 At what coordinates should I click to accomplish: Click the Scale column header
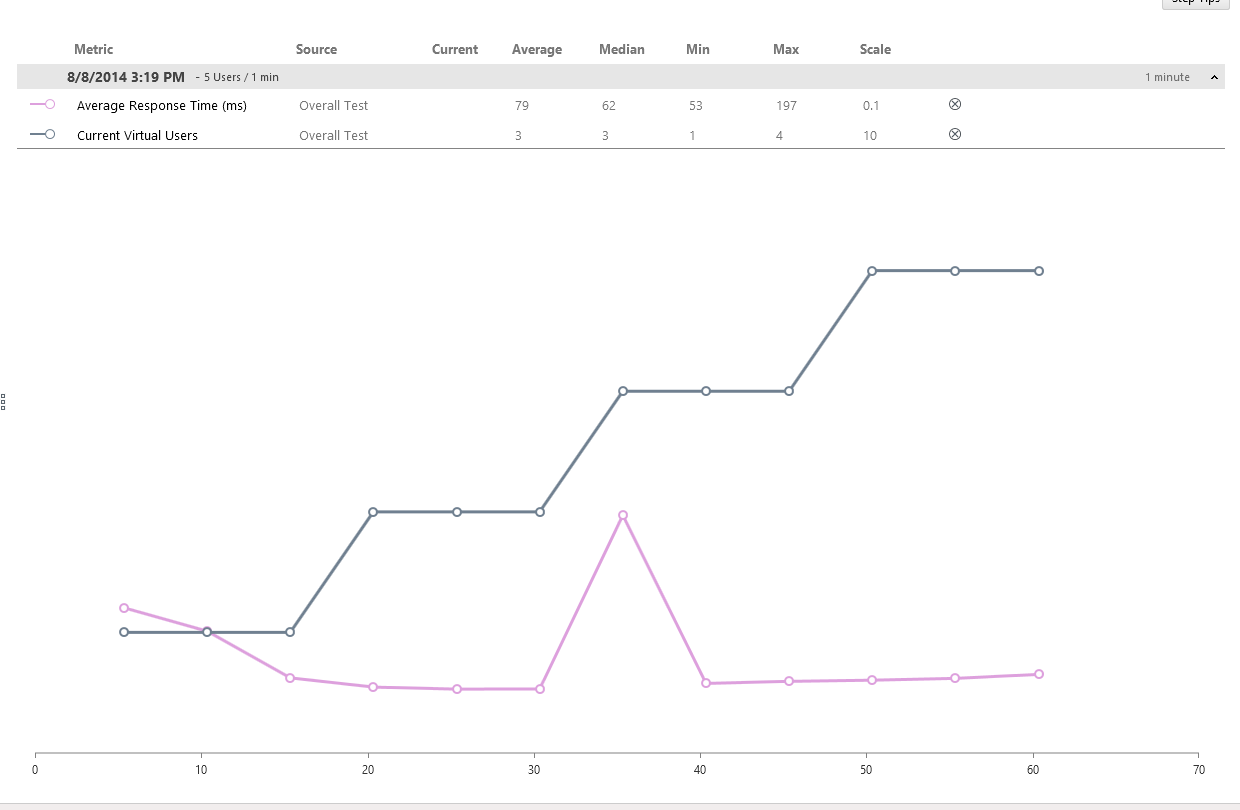pos(875,49)
